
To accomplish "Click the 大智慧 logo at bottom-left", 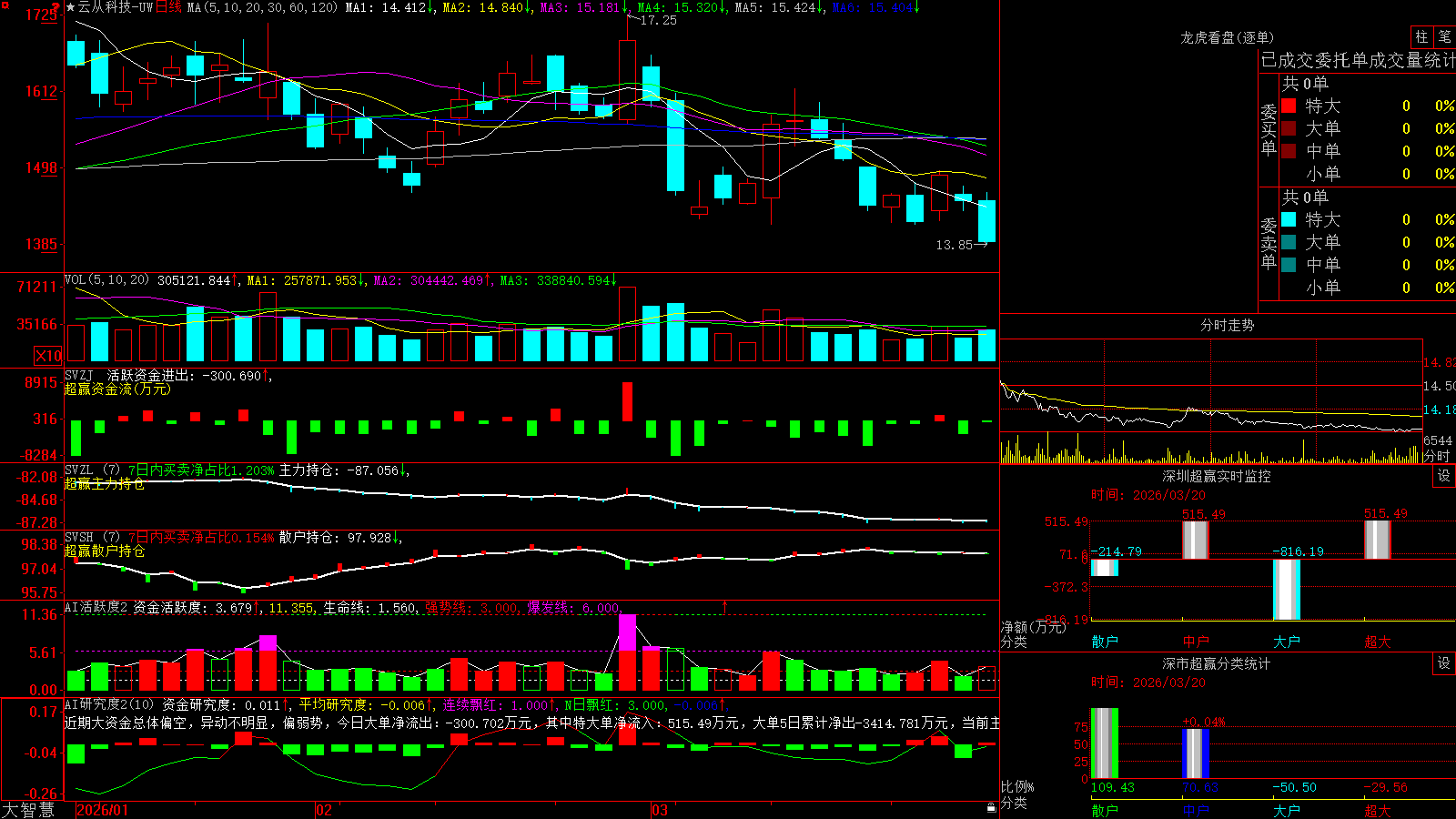I will point(28,810).
